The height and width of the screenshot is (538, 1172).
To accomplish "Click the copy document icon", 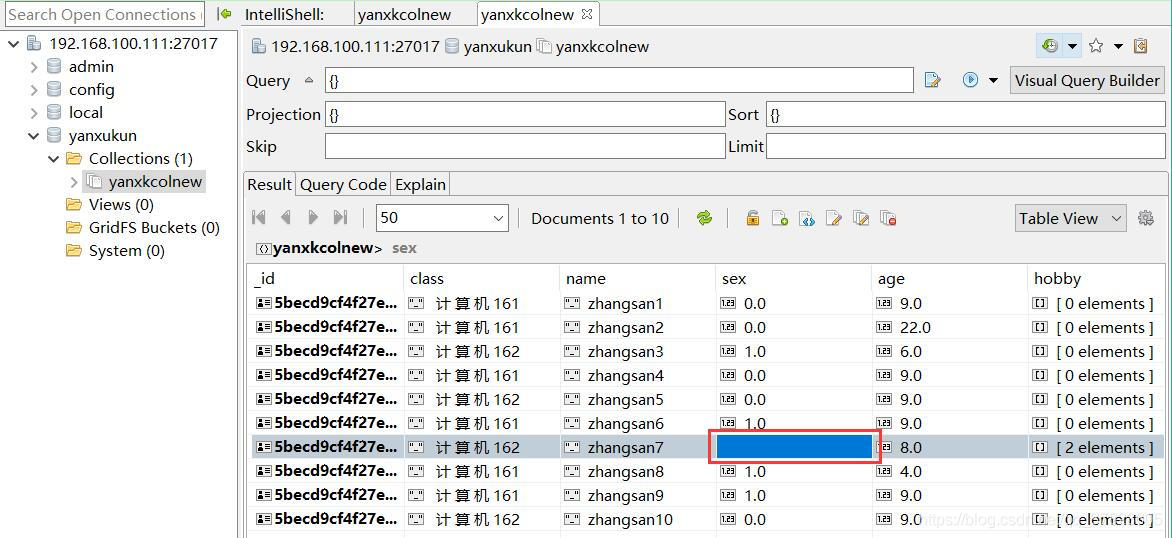I will (861, 218).
